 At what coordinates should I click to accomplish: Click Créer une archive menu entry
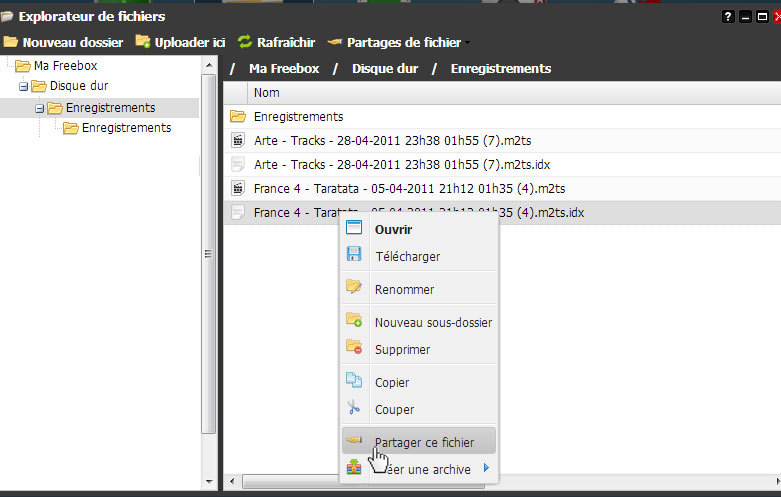pos(419,469)
